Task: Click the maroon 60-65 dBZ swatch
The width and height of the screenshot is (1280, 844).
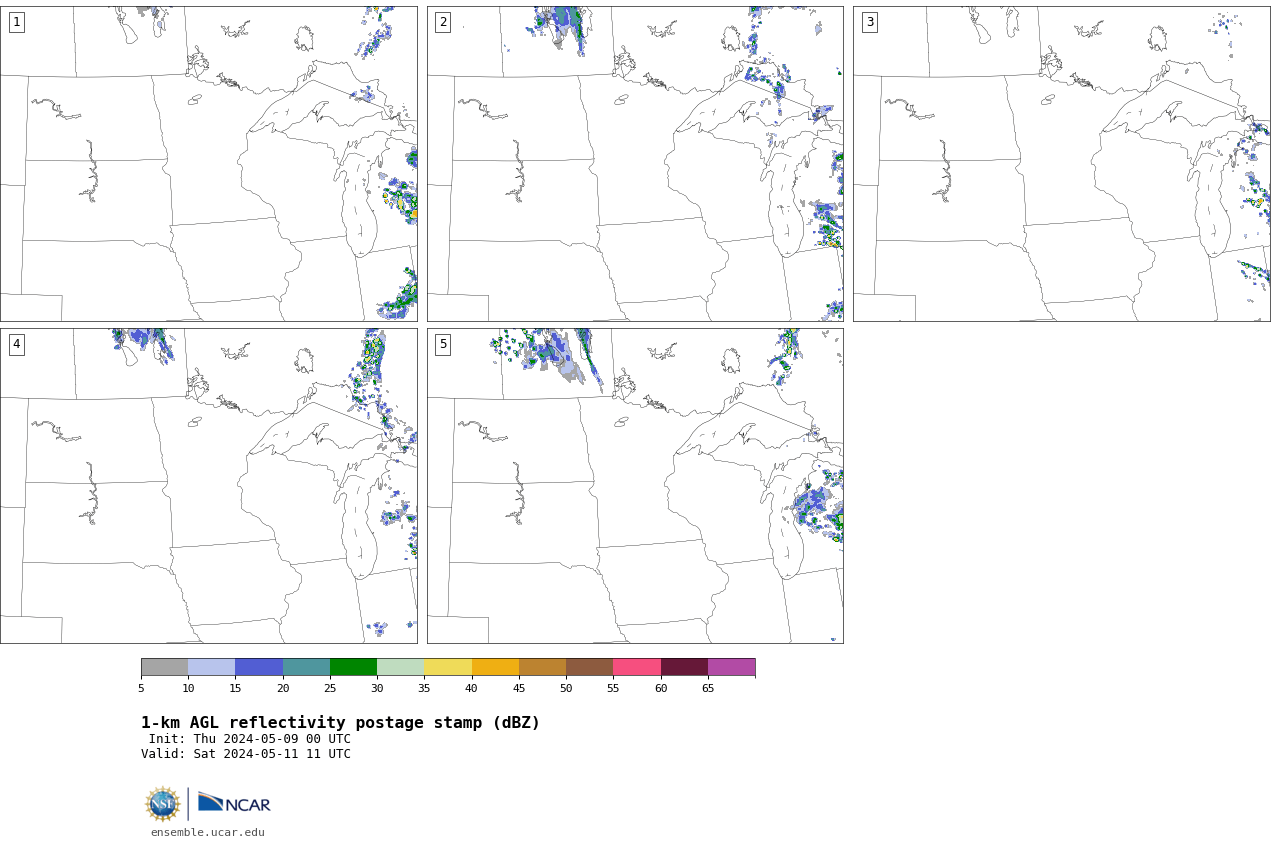Action: [x=684, y=667]
